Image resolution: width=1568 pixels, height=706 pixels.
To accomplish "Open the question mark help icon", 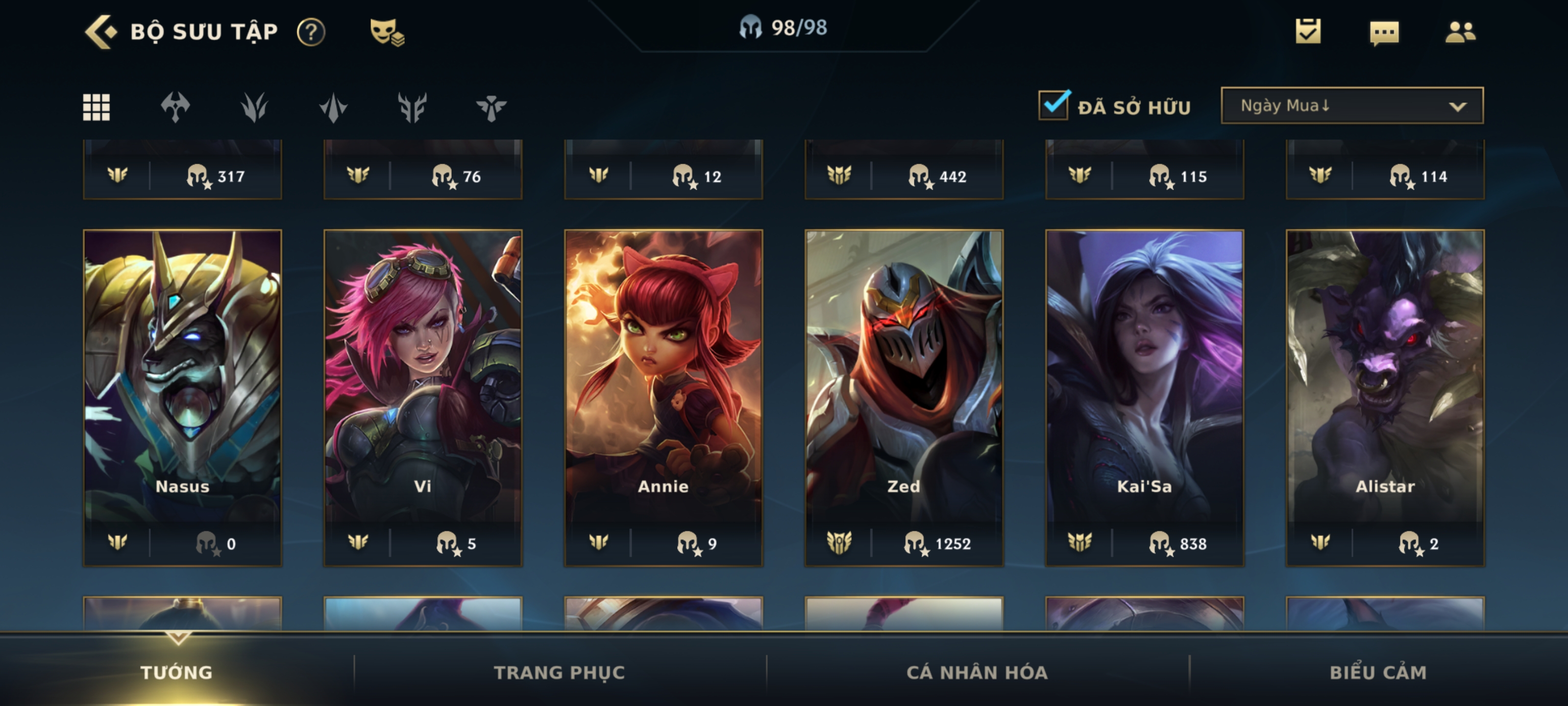I will pos(311,32).
